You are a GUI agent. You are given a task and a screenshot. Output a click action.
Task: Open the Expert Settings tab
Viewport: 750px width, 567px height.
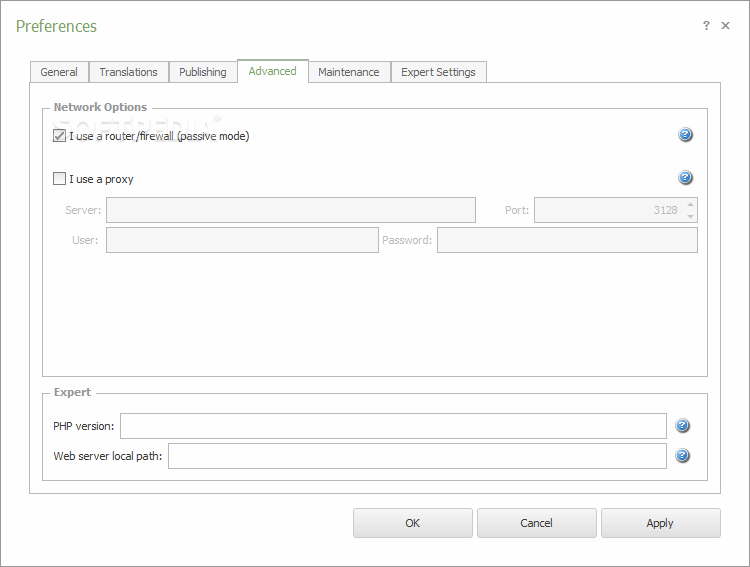(438, 72)
